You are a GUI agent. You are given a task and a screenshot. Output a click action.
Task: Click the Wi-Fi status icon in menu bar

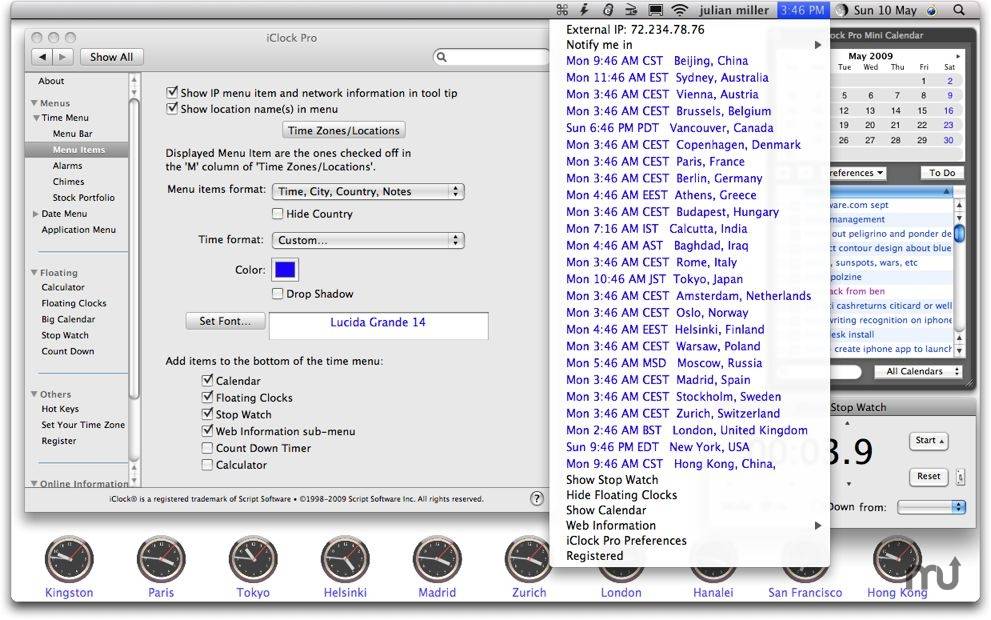(679, 10)
